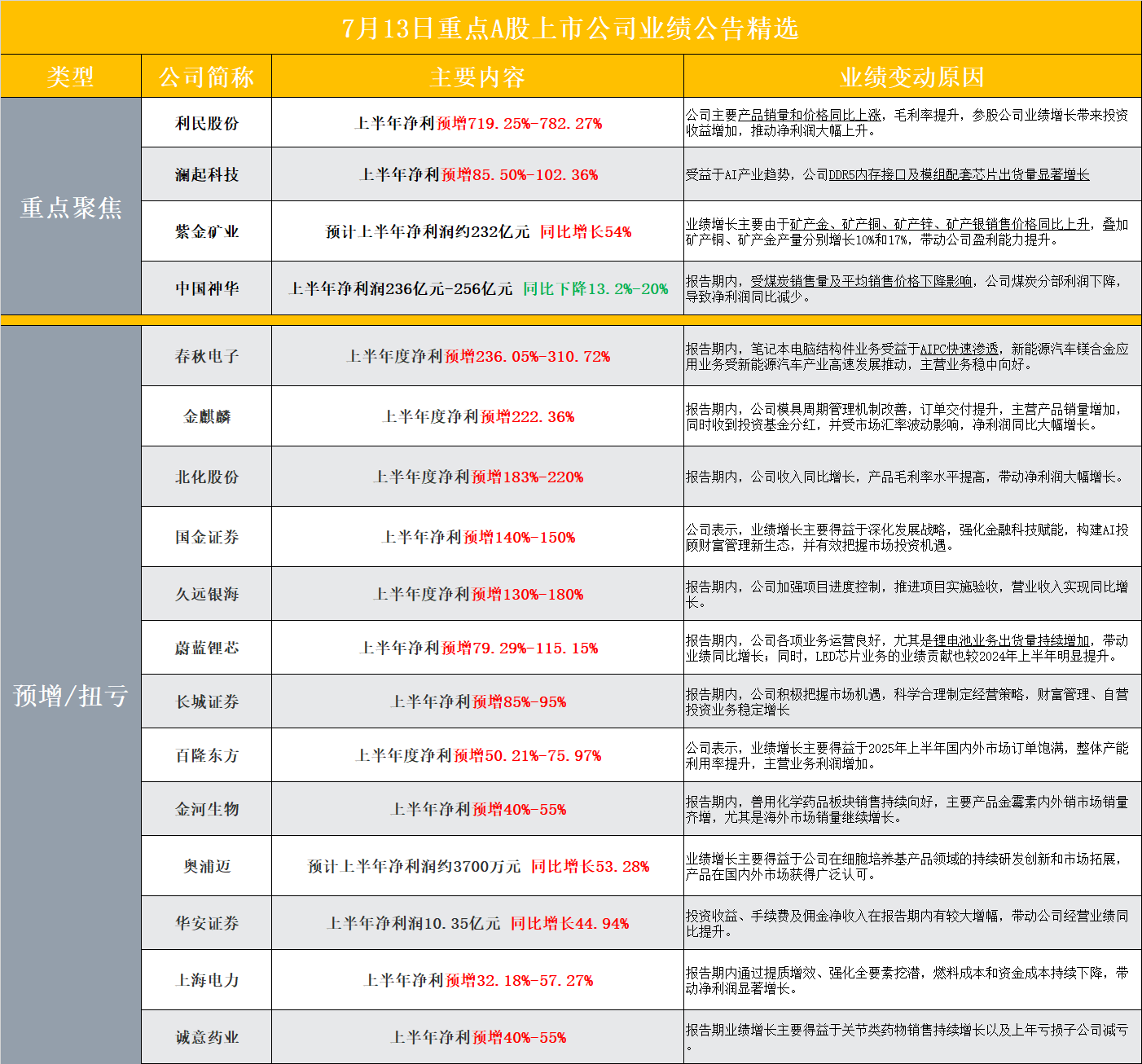1142x1064 pixels.
Task: Select company cell 利民股份
Action: point(206,123)
